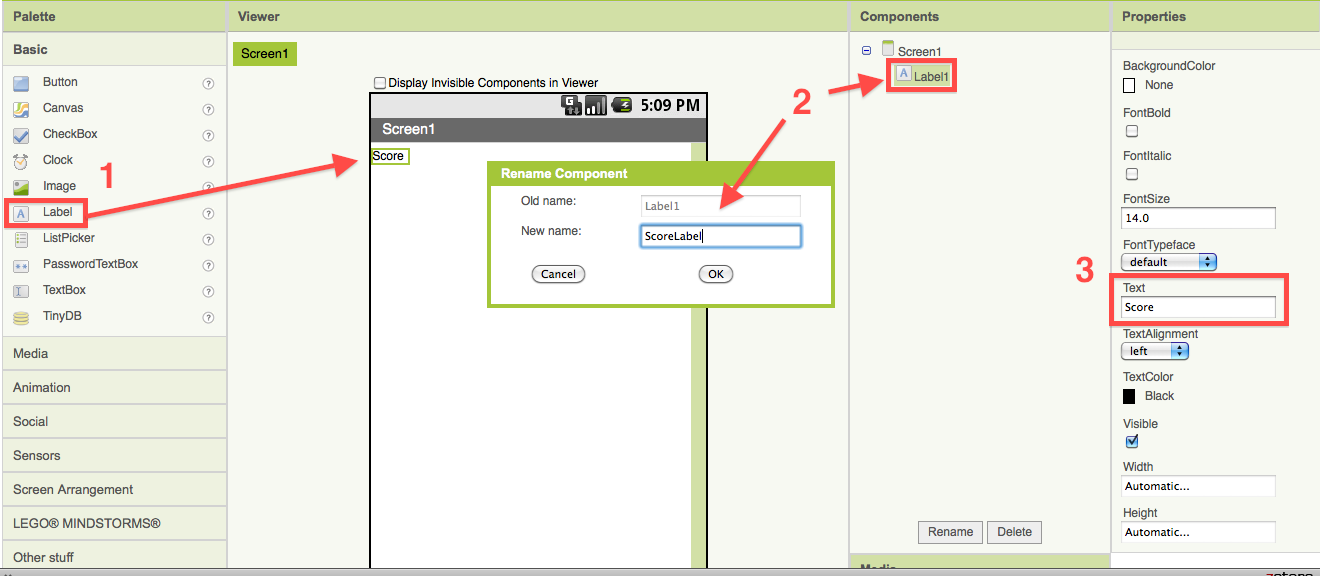Image resolution: width=1320 pixels, height=576 pixels.
Task: Click the Screen1 icon in the Components tree
Action: [888, 49]
